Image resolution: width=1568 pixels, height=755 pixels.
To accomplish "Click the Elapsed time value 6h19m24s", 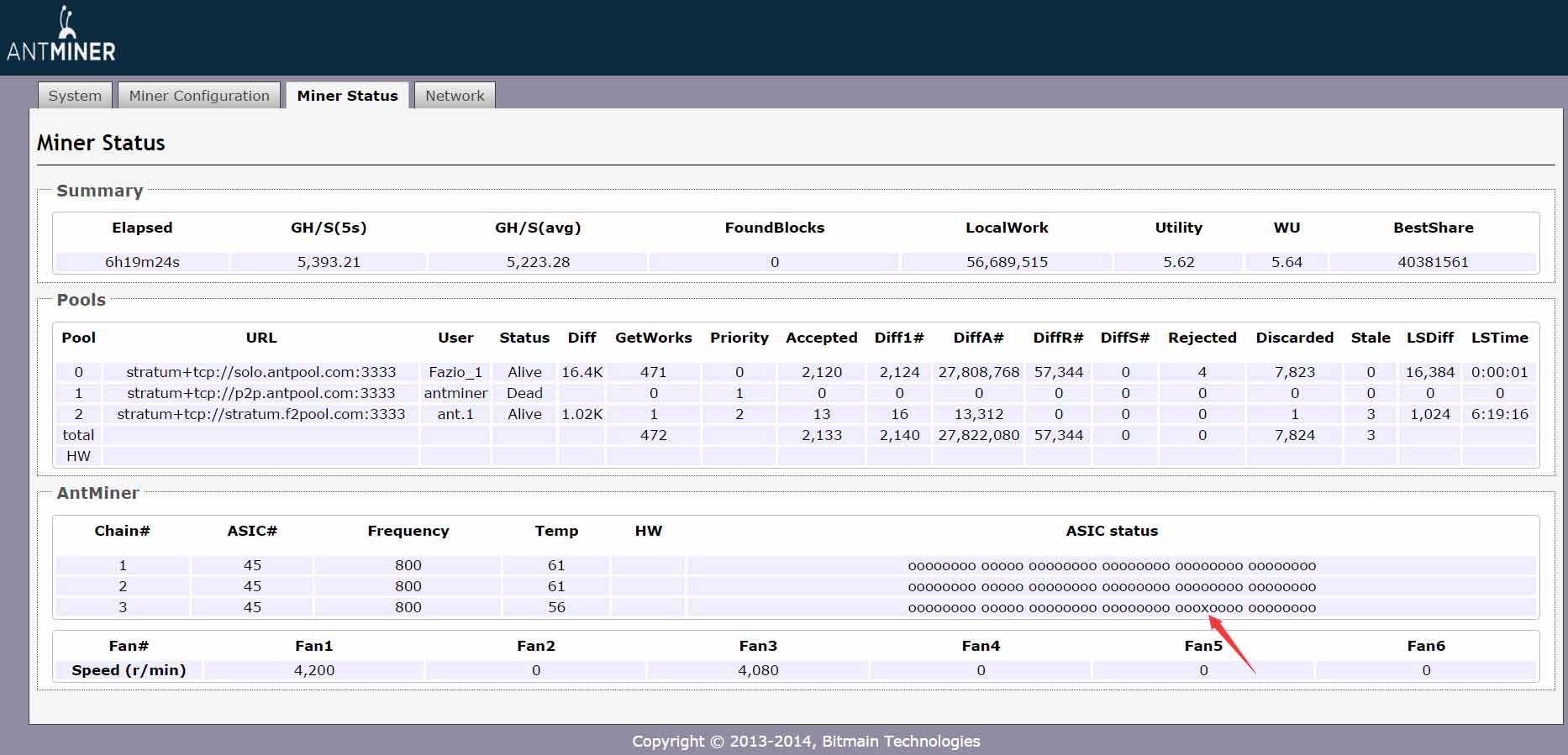I will pos(142,262).
